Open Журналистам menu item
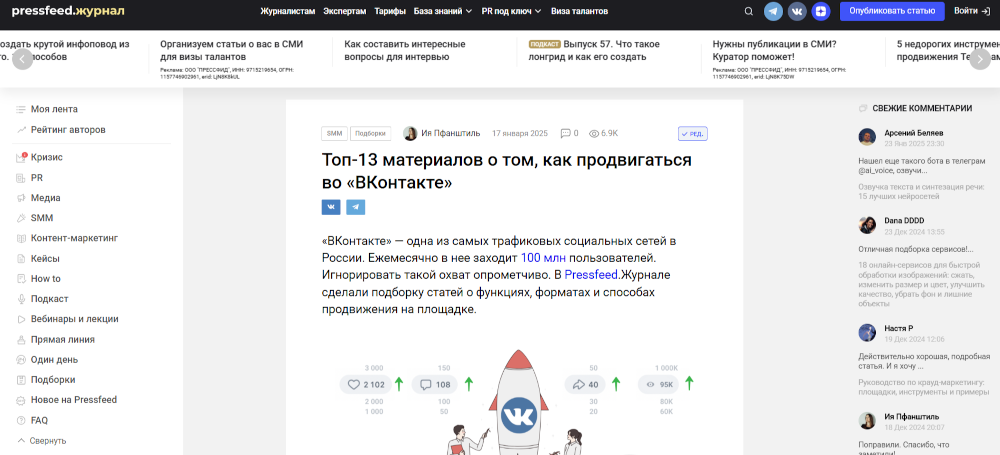The height and width of the screenshot is (455, 1000). click(288, 11)
